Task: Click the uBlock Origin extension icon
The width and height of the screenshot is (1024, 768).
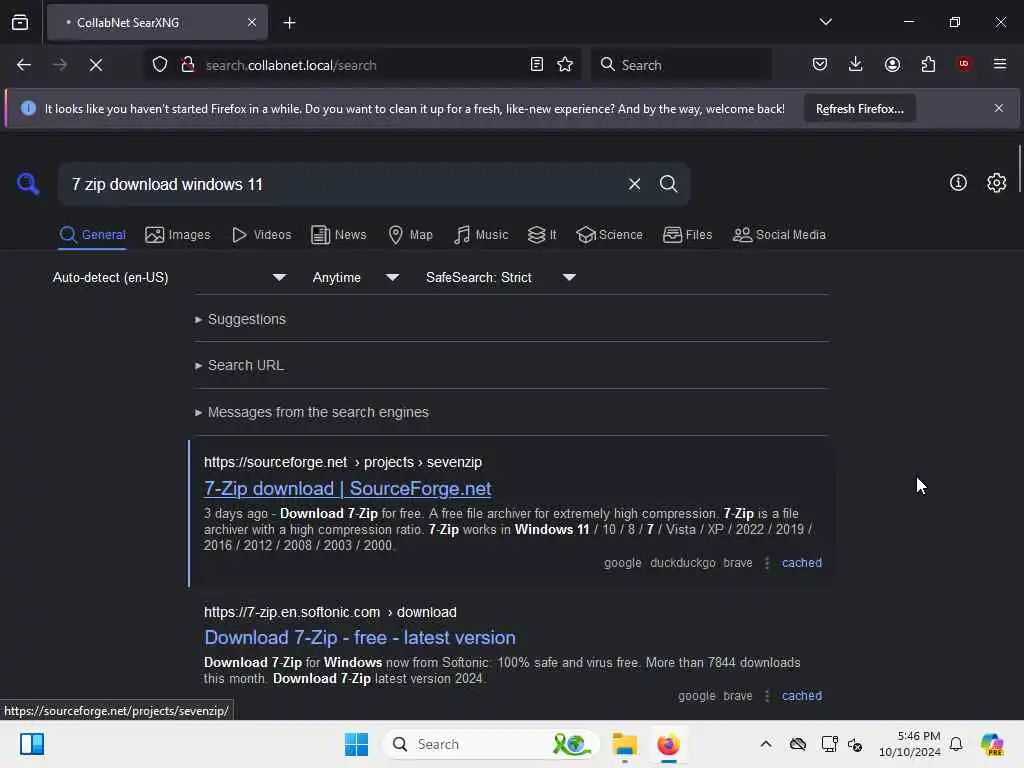Action: click(x=964, y=64)
